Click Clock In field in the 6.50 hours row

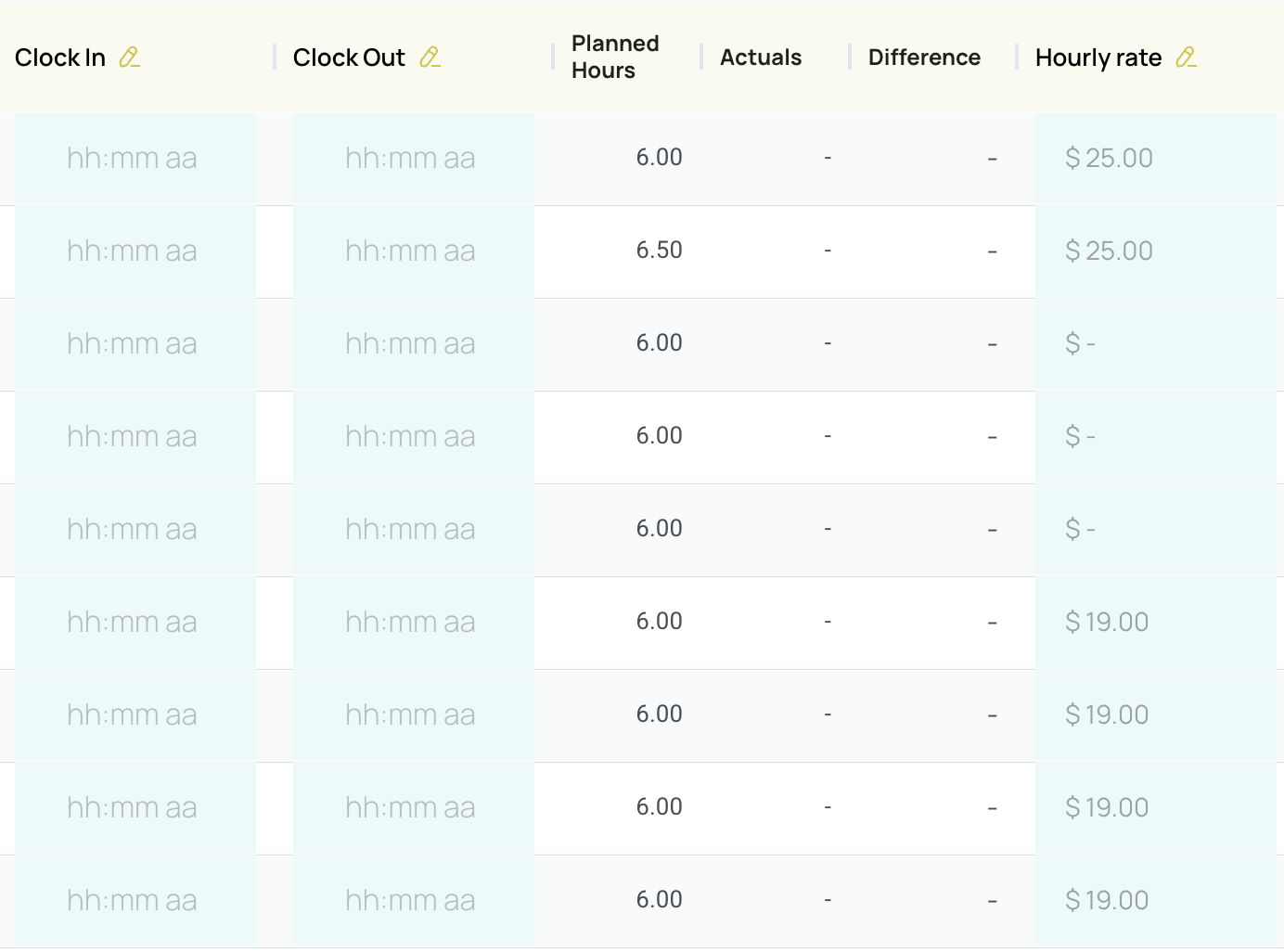click(x=135, y=251)
